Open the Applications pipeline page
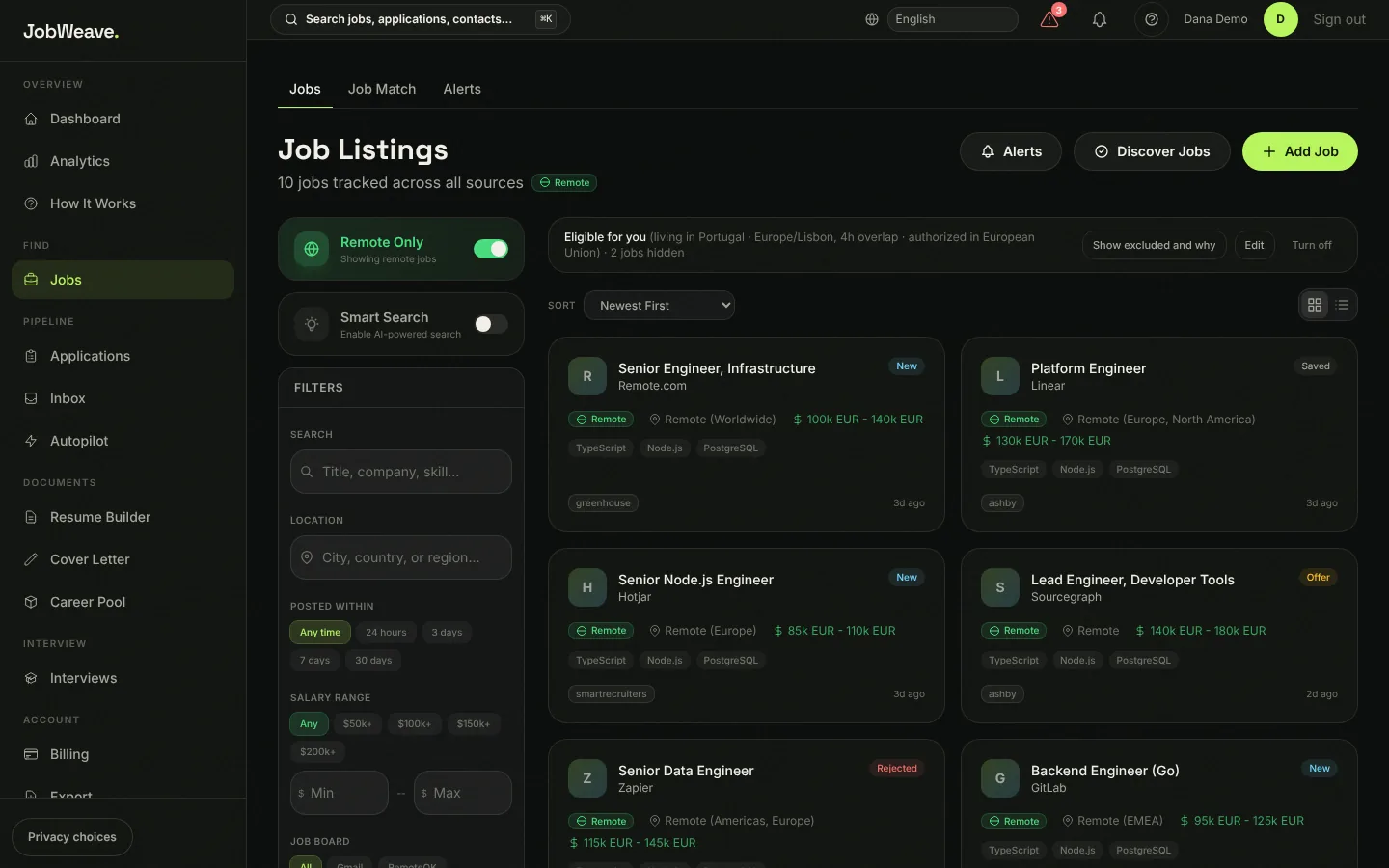 click(123, 356)
